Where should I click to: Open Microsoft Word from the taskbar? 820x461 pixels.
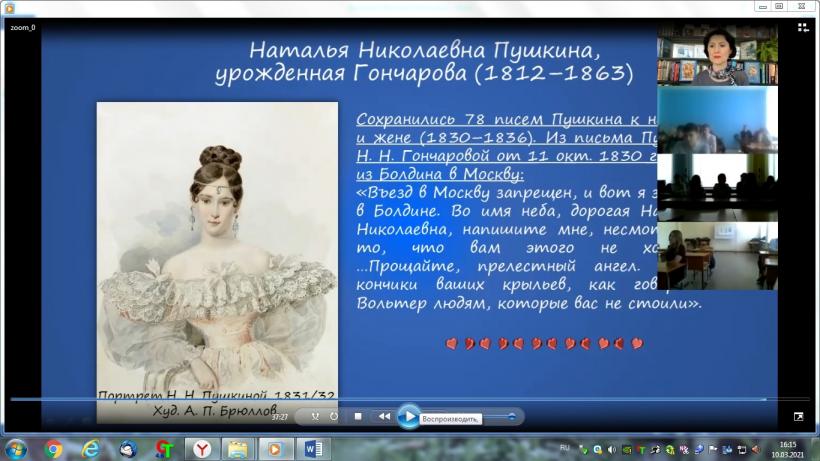[313, 449]
